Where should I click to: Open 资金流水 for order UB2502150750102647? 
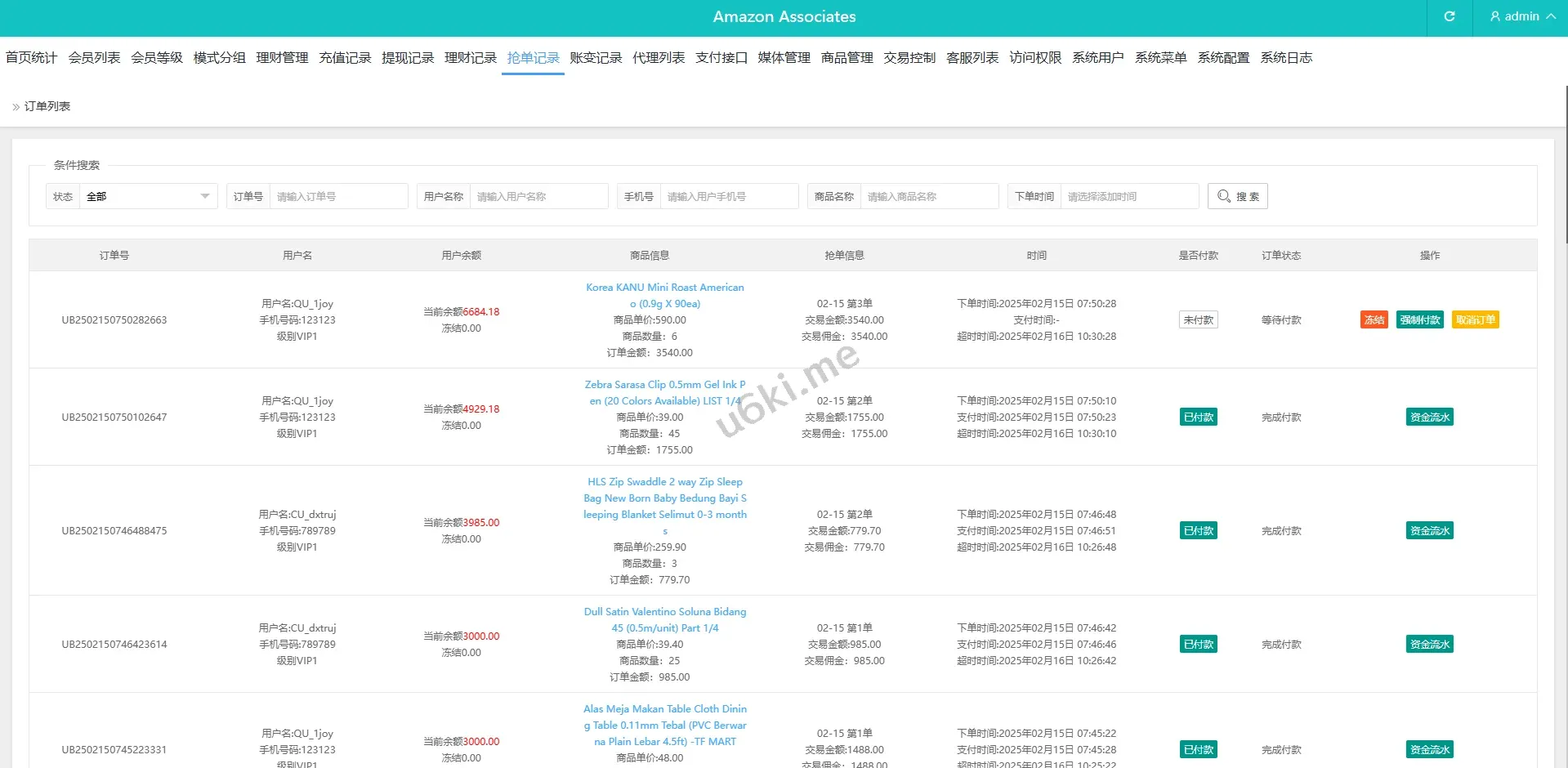tap(1429, 417)
